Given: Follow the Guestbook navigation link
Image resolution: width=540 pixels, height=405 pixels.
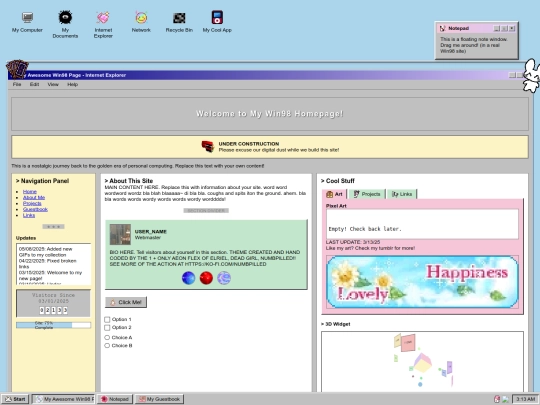Looking at the screenshot, I should pos(35,209).
